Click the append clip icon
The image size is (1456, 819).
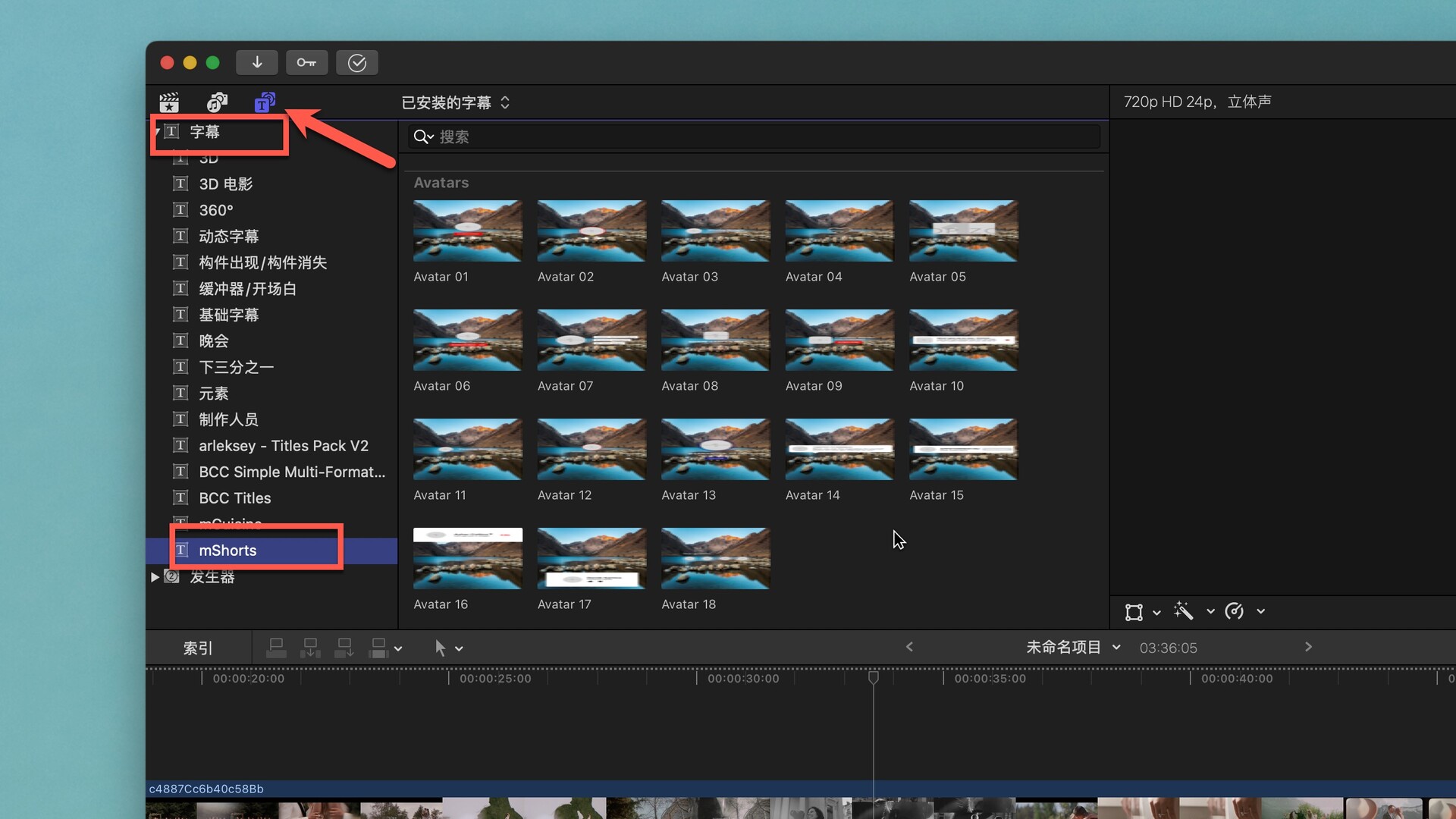[x=344, y=648]
